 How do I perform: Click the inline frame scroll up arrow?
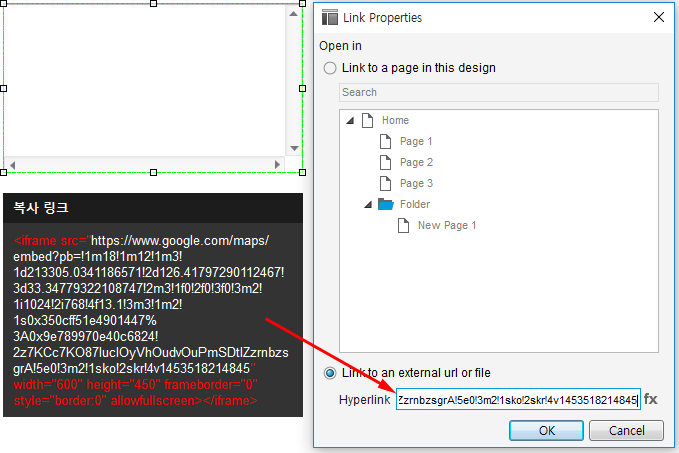tap(294, 14)
